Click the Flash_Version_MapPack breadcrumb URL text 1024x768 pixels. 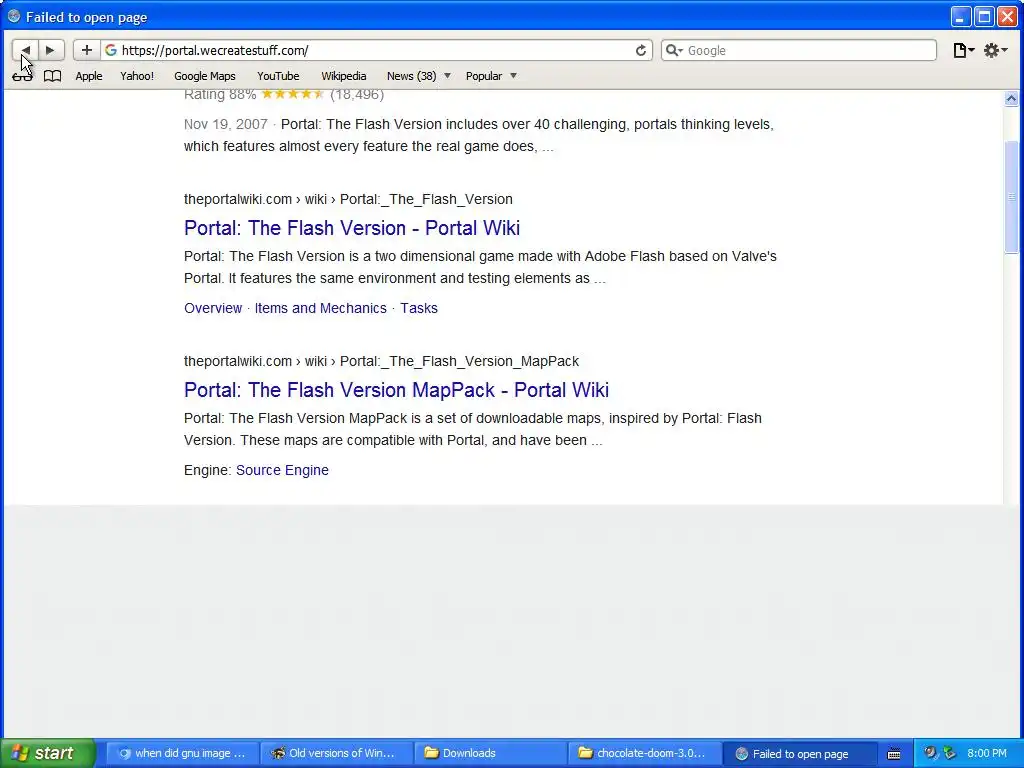pos(381,361)
